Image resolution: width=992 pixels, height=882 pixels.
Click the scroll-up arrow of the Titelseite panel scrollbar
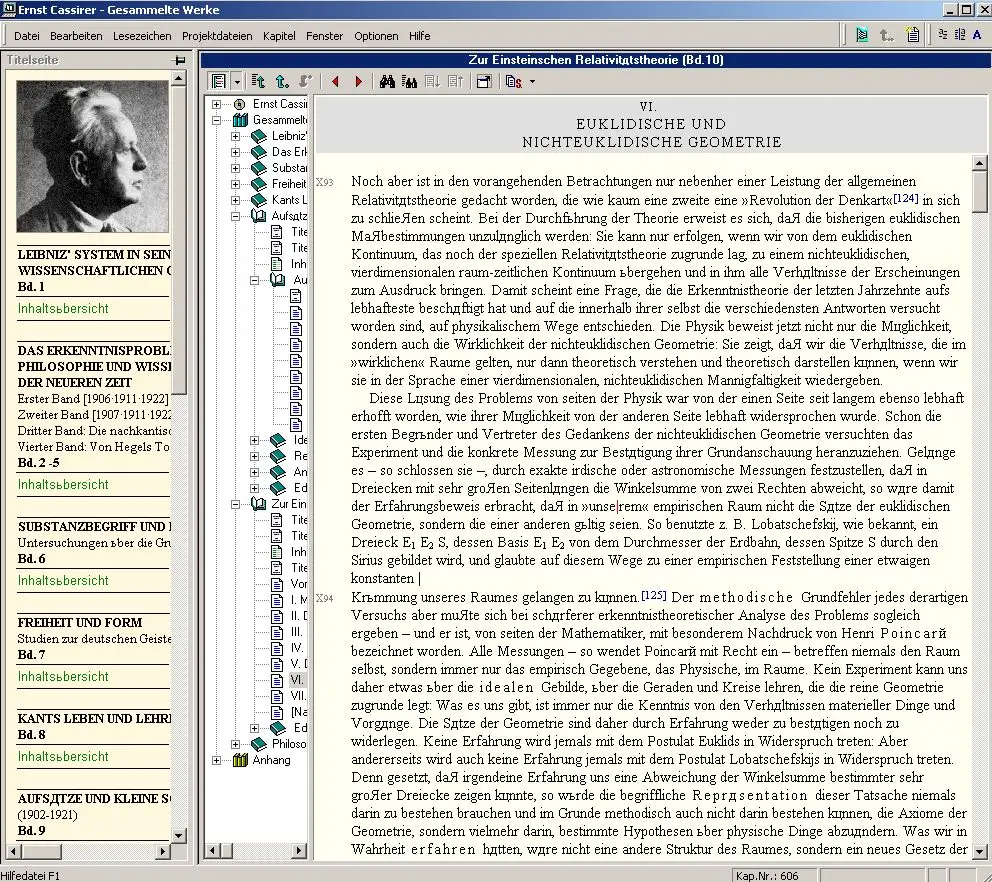178,78
